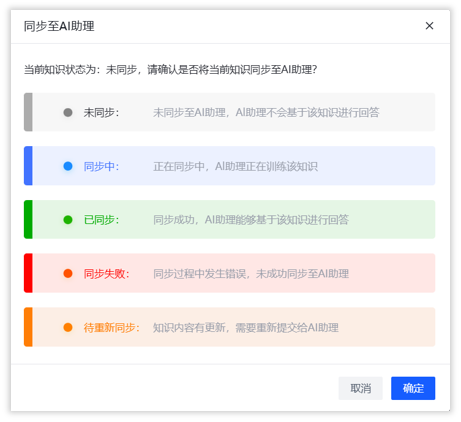Click the red-orange dot beside 同步失败
Screen dimensions: 461x422
68,274
